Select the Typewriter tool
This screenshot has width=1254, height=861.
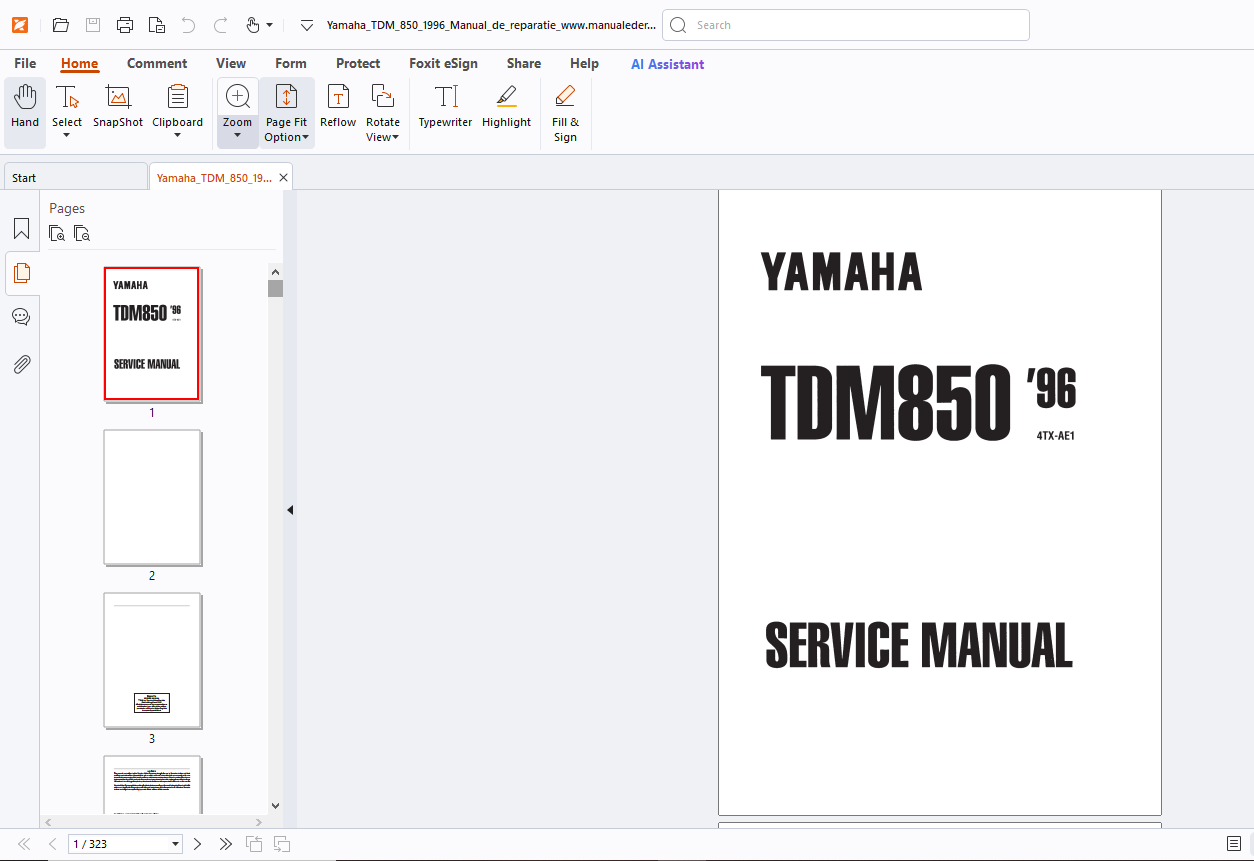pos(445,106)
